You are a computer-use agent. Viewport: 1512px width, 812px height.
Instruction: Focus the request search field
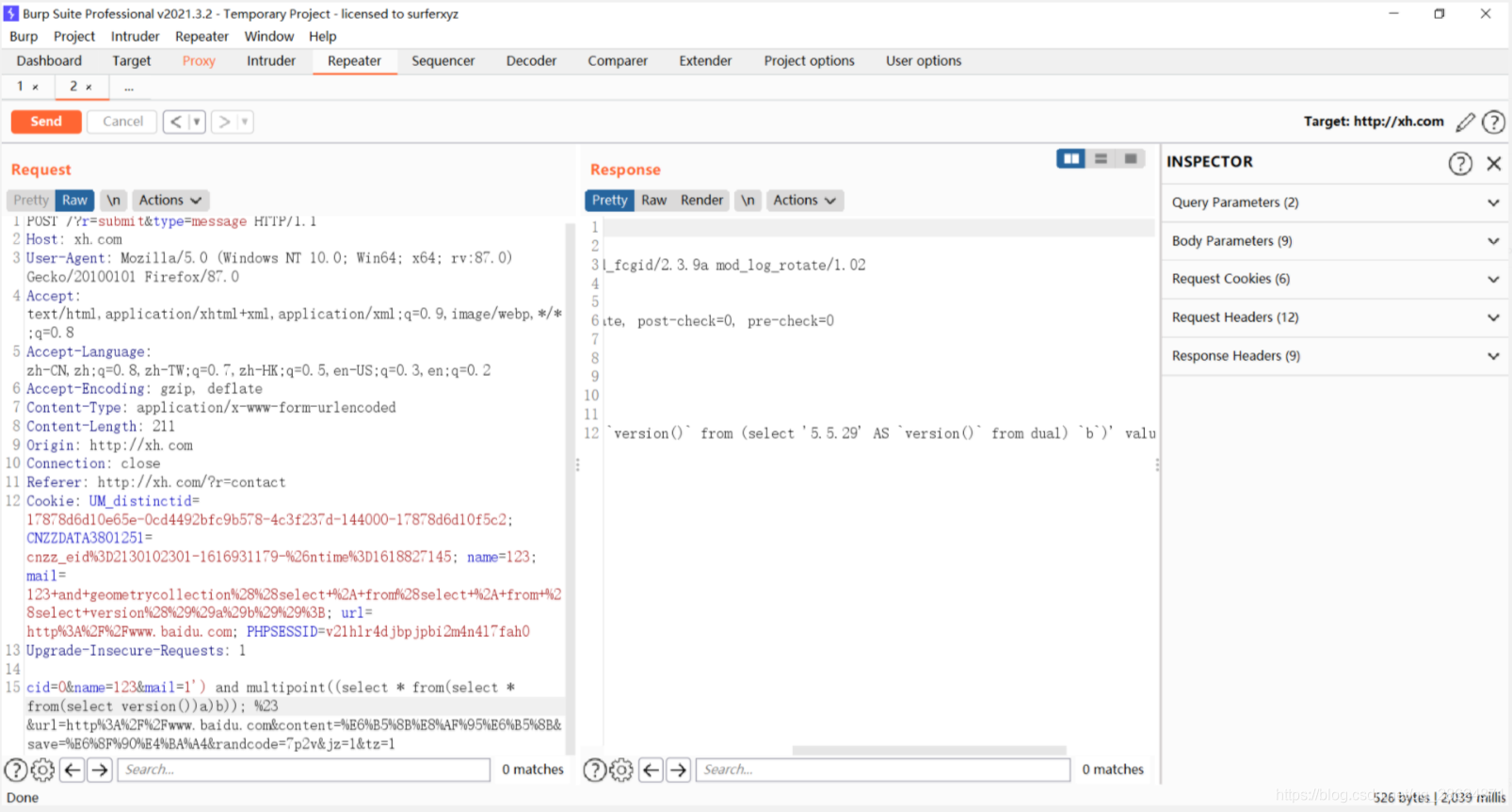pyautogui.click(x=304, y=771)
